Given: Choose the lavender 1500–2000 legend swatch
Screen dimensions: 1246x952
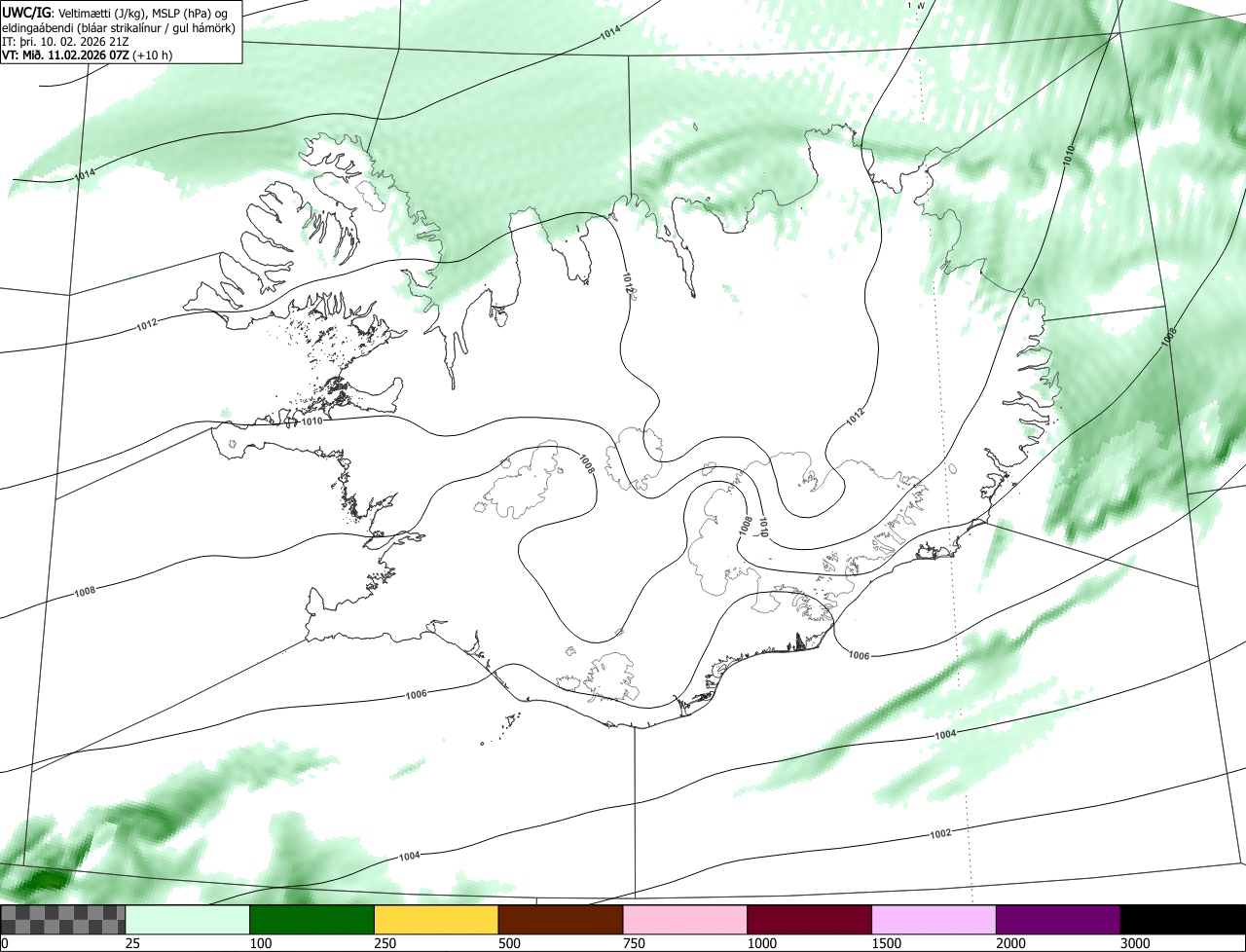Looking at the screenshot, I should tap(934, 920).
